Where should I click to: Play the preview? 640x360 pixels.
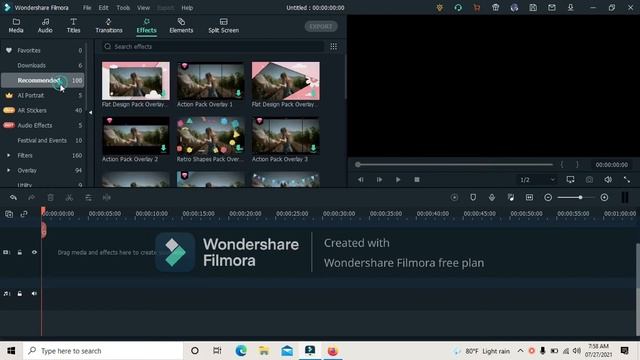click(x=398, y=180)
